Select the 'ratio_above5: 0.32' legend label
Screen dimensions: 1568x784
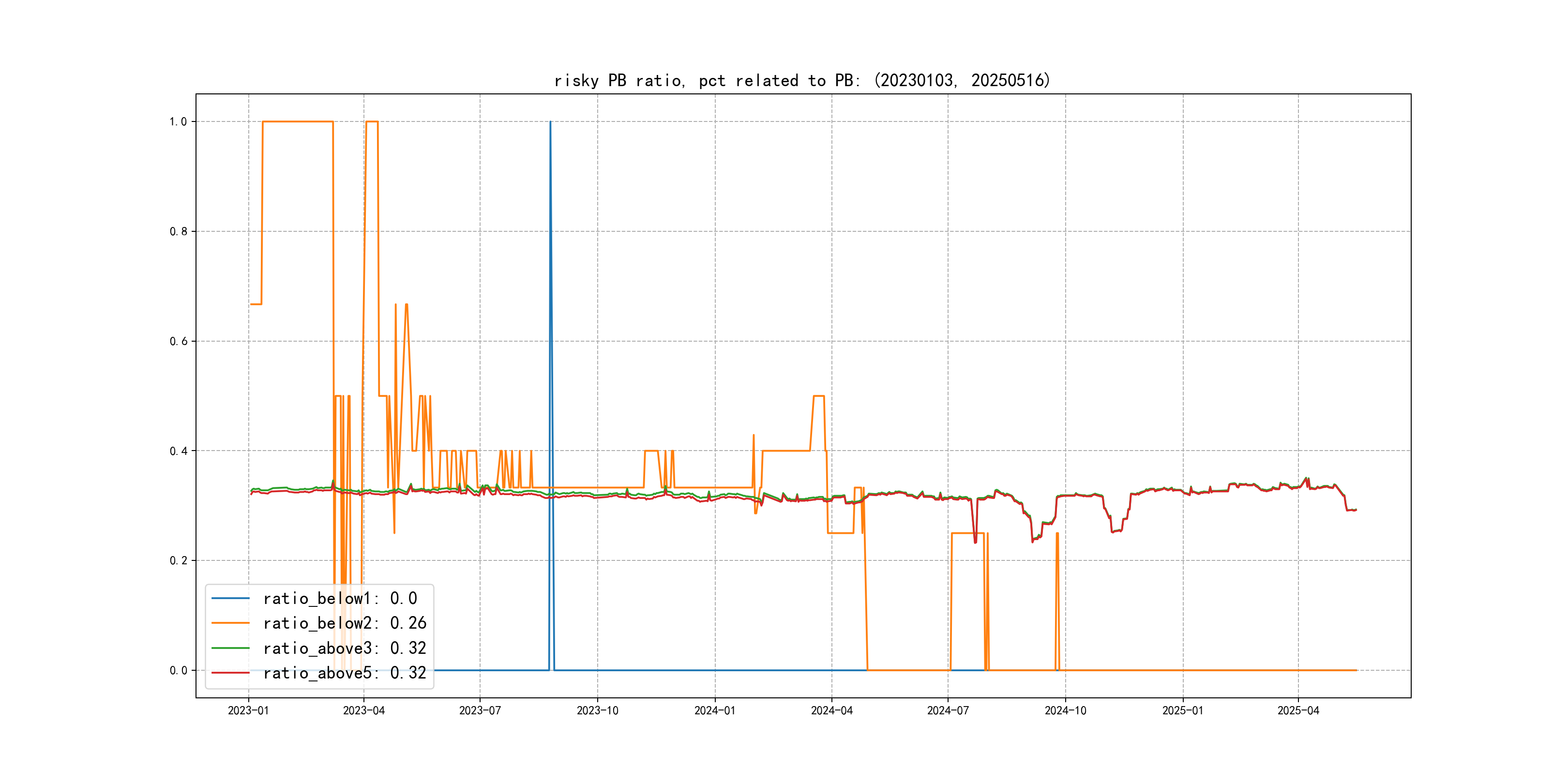(x=345, y=673)
